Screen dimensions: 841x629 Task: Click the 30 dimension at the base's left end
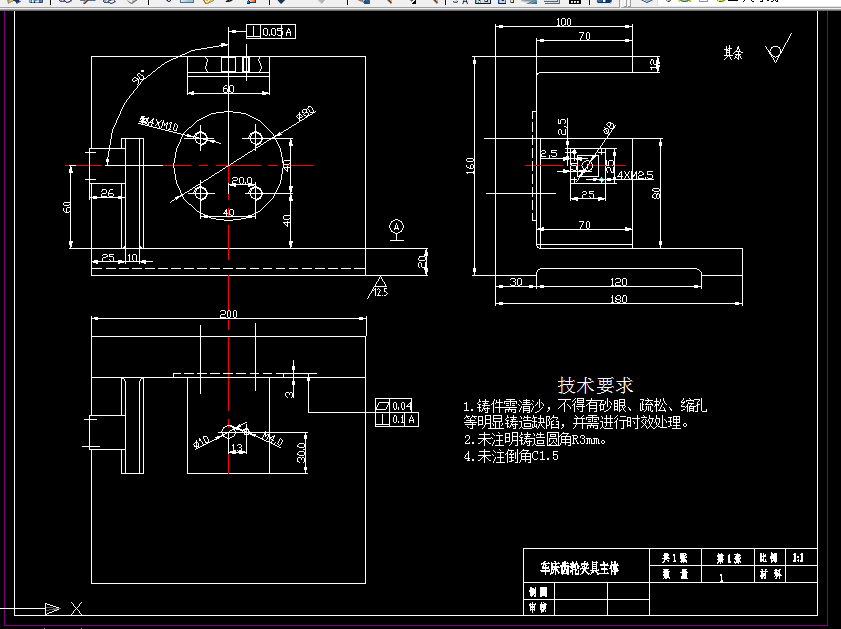click(x=516, y=282)
